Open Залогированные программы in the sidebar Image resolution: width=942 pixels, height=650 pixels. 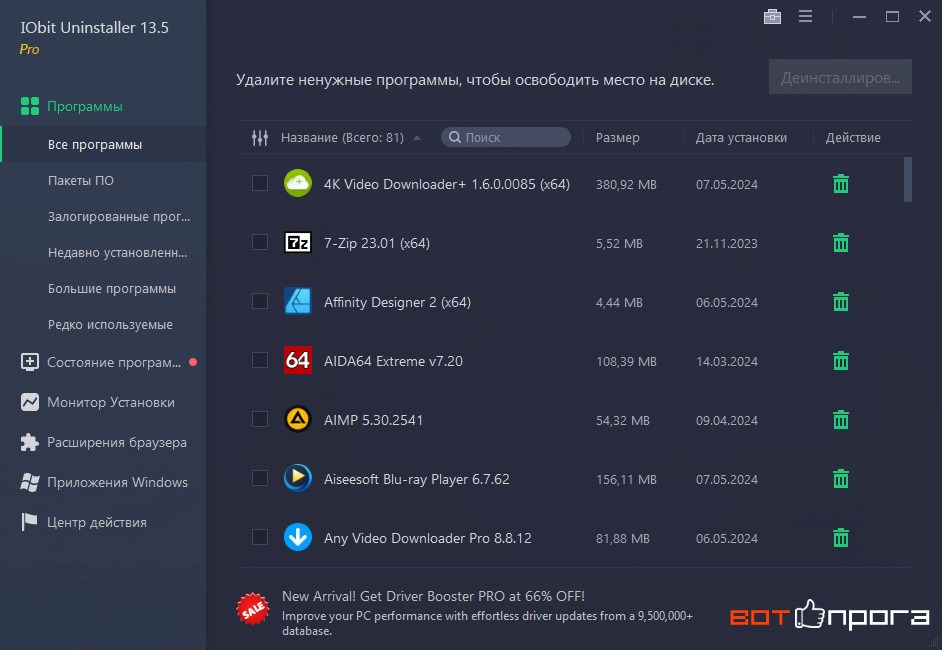tap(119, 216)
